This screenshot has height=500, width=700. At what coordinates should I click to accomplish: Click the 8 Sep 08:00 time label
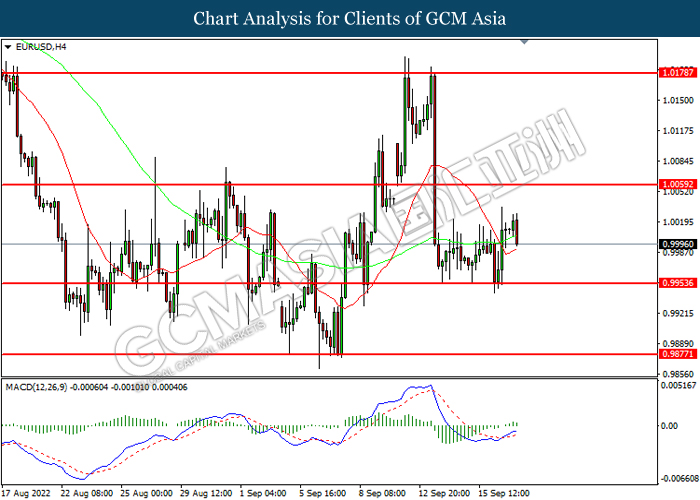(383, 493)
